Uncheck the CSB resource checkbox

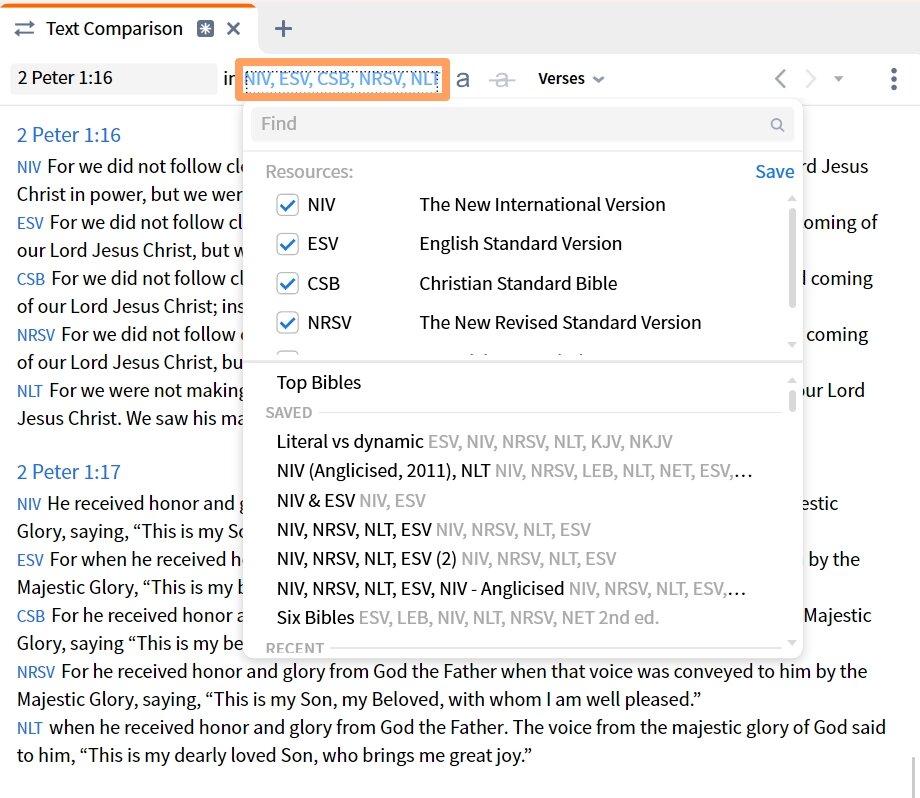(288, 283)
